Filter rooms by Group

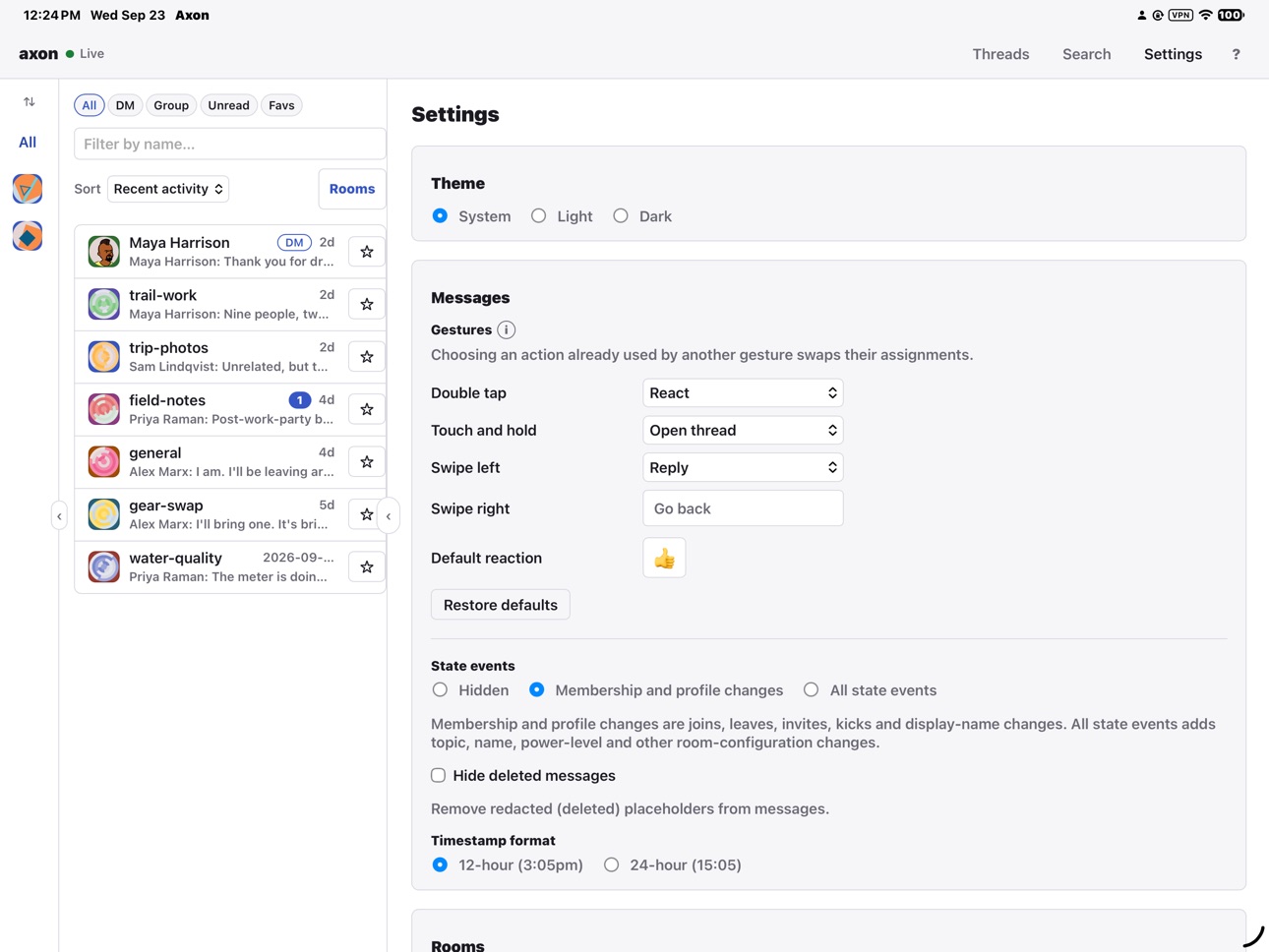click(171, 105)
